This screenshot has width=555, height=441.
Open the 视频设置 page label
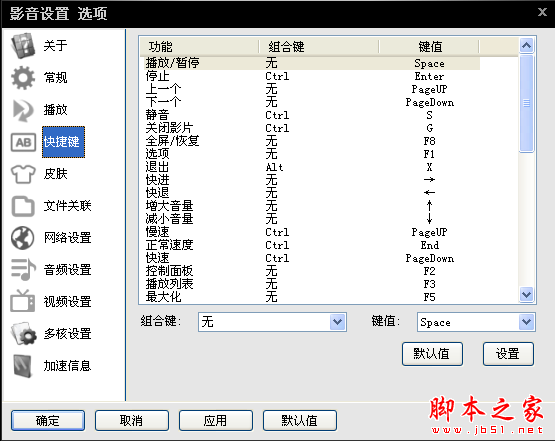[x=67, y=302]
